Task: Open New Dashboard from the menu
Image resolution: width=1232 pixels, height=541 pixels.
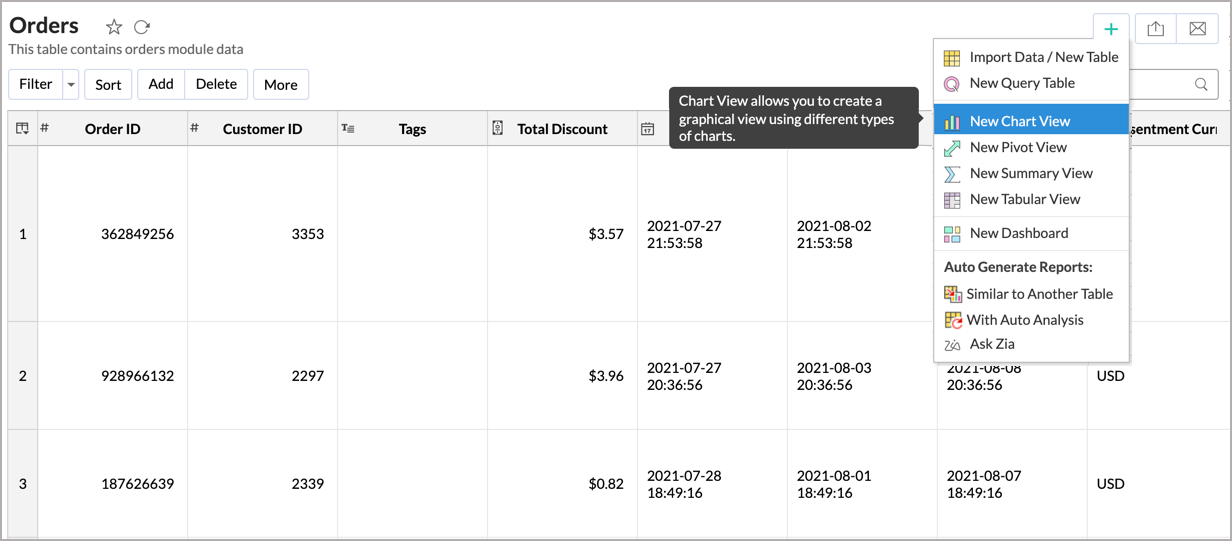Action: pos(1018,233)
